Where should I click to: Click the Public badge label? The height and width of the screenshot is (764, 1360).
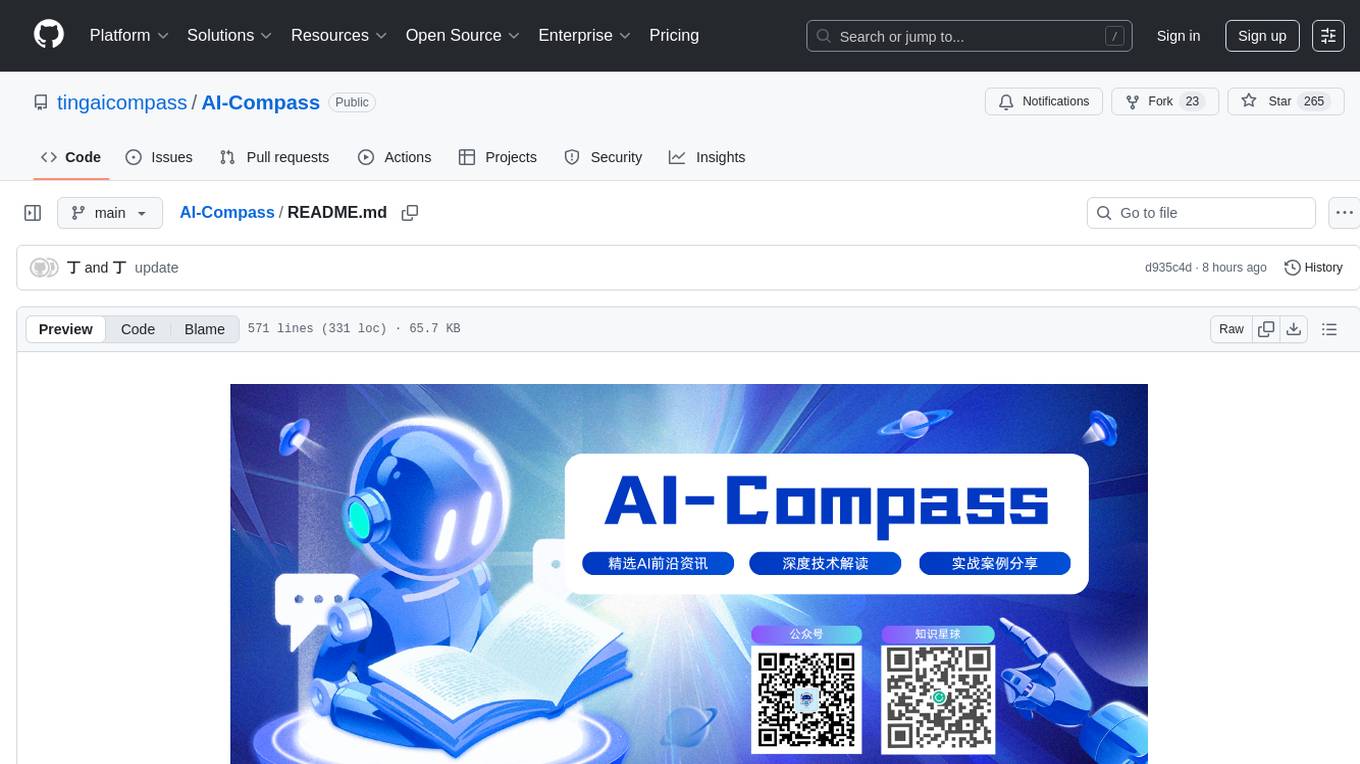[x=352, y=102]
